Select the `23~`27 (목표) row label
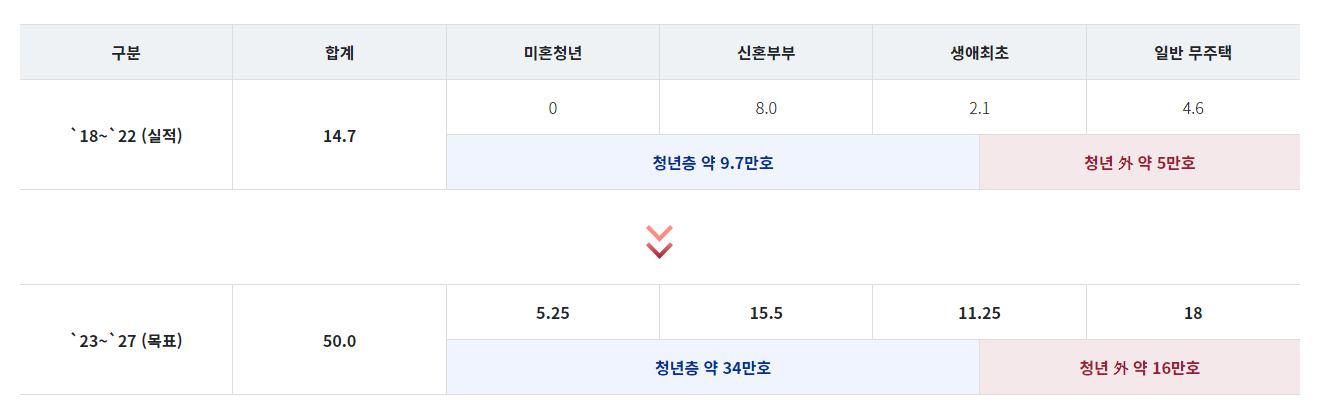Screen dimensions: 1325x415 pyautogui.click(x=126, y=340)
